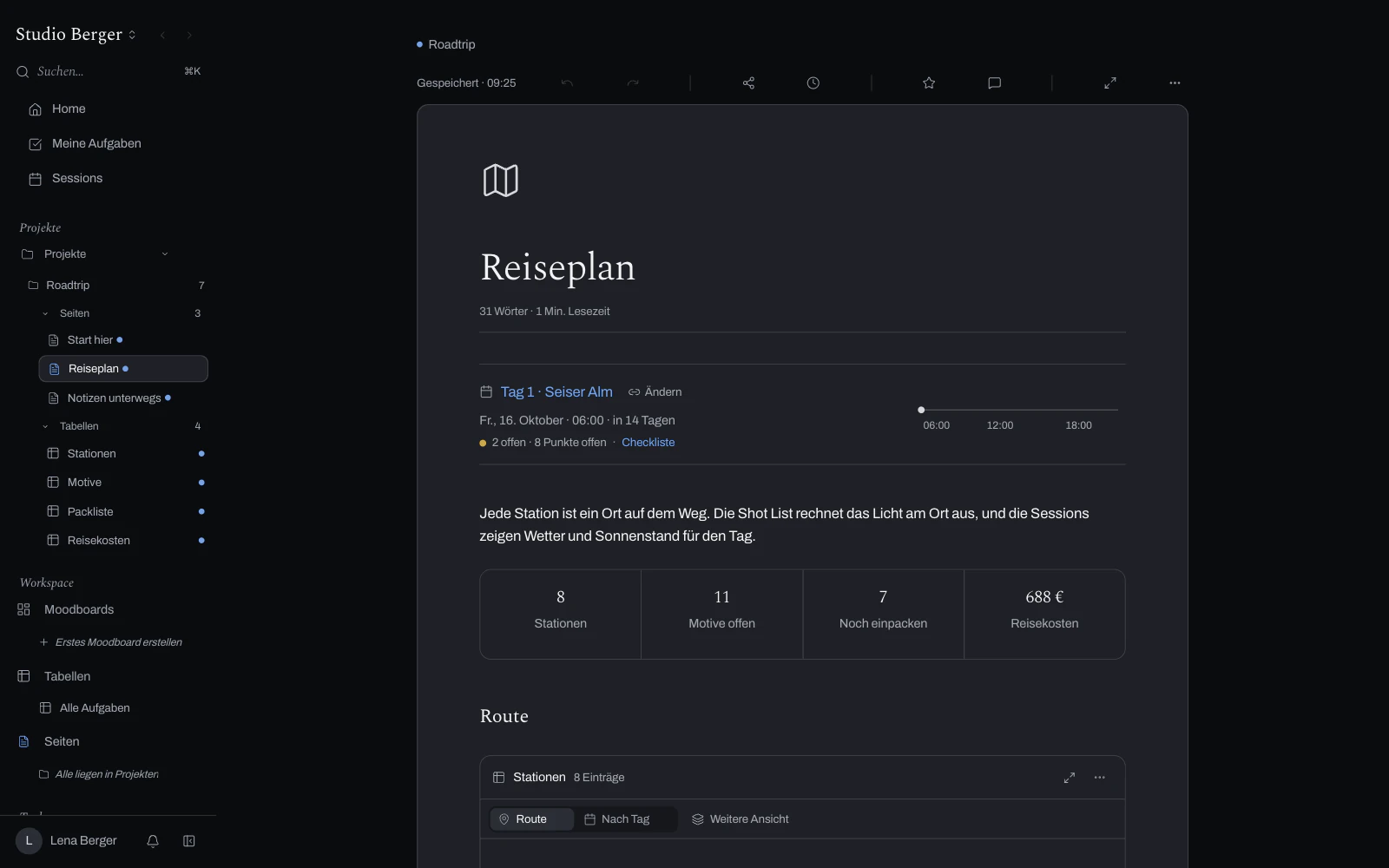
Task: Collapse the Tabellen subsection in Roadtrip
Action: 45,426
